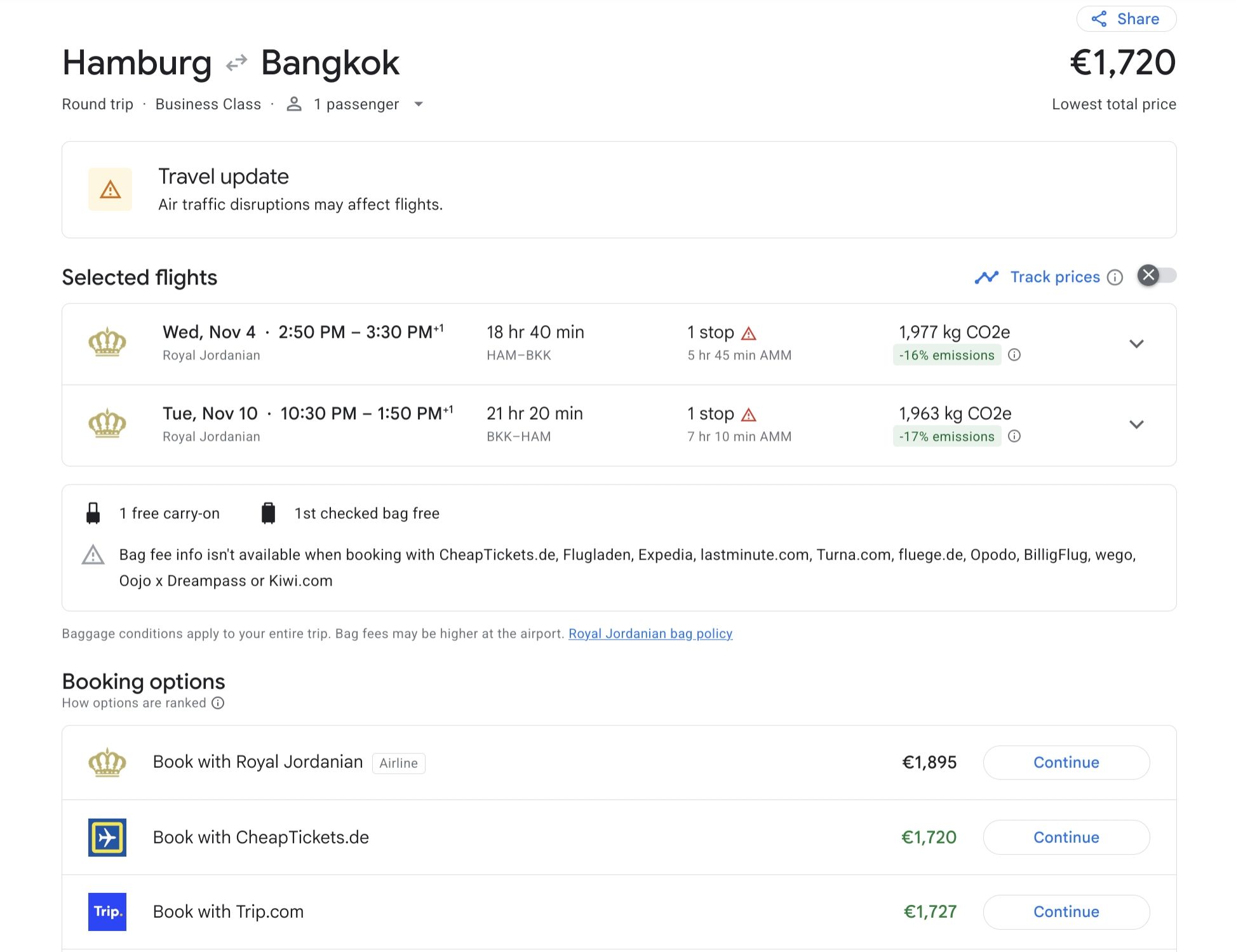Click the Share button
The image size is (1236, 952).
(1126, 19)
